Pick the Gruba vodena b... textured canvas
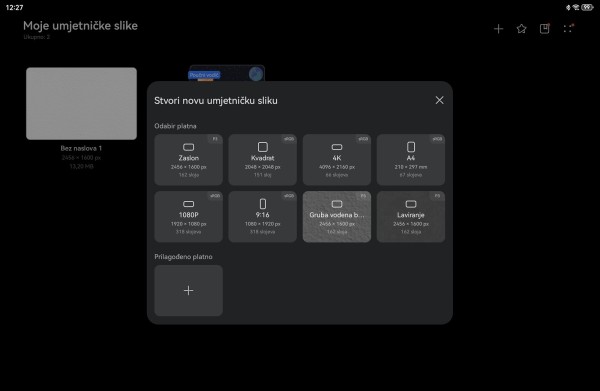Image resolution: width=600 pixels, height=391 pixels. [x=337, y=217]
